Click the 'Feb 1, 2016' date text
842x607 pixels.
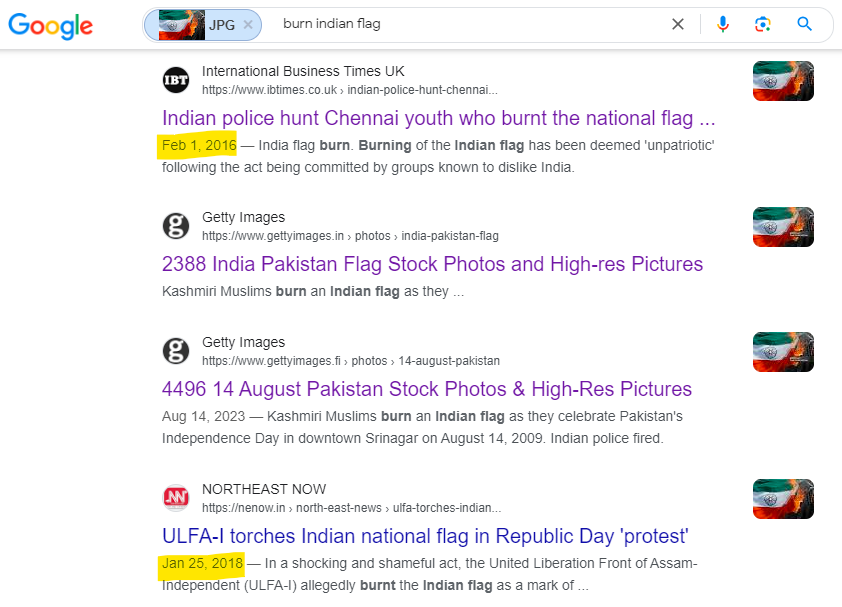coord(199,146)
